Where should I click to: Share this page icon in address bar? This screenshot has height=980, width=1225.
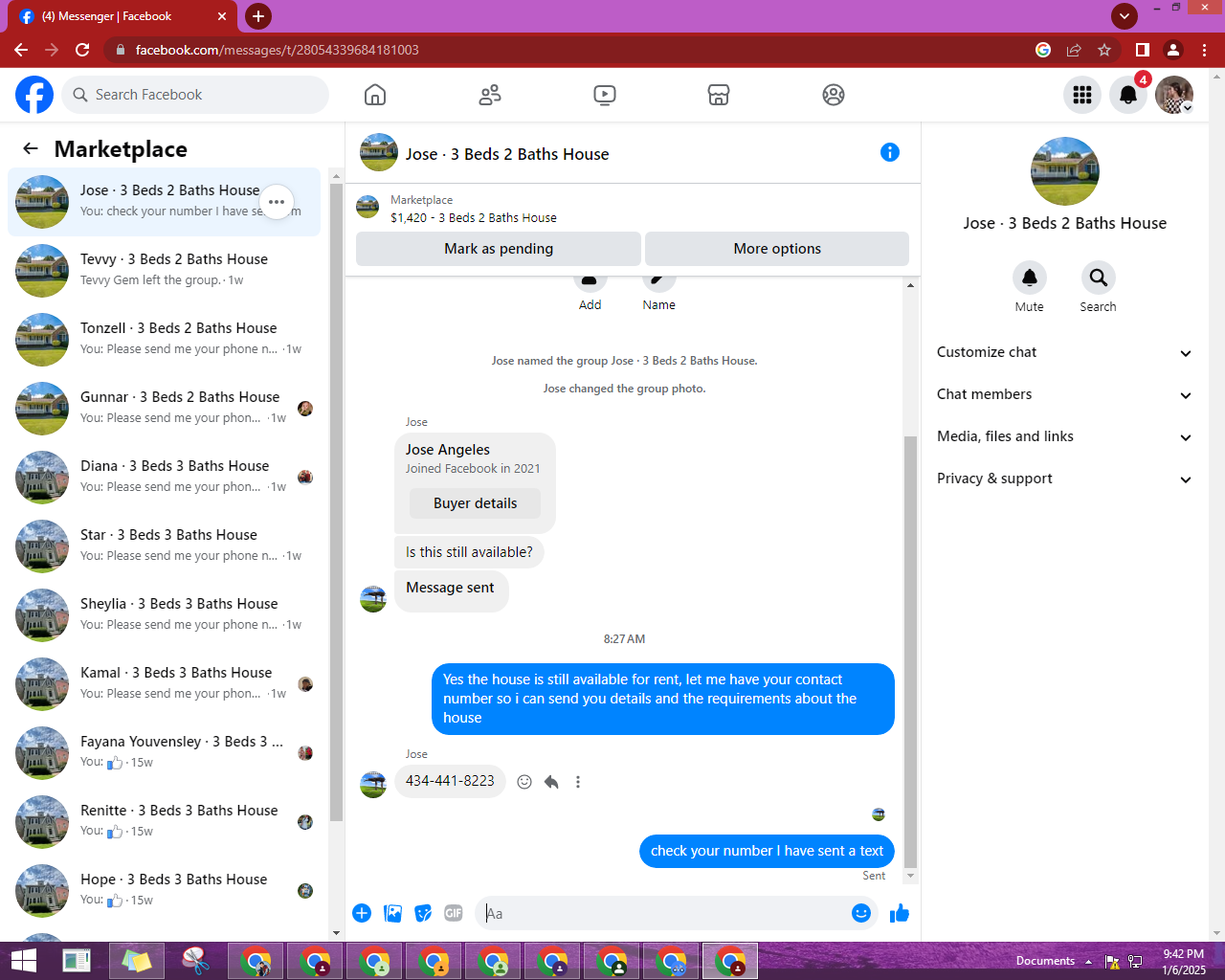click(1074, 50)
